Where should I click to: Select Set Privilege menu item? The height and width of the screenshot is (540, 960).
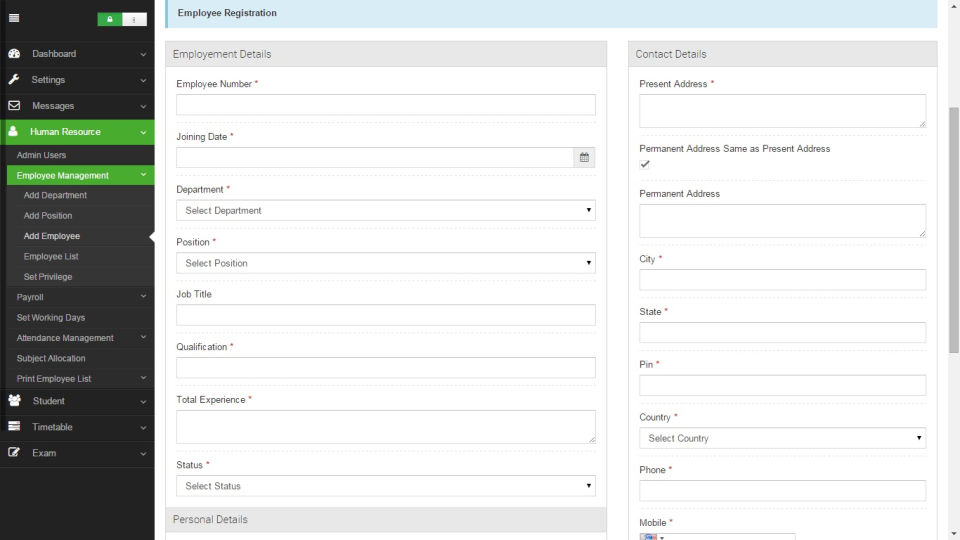click(48, 277)
